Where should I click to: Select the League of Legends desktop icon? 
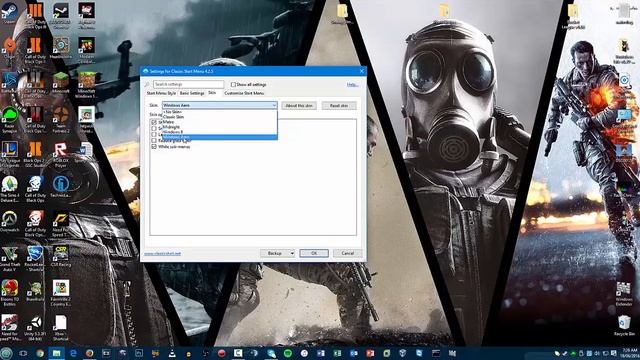coord(9,154)
